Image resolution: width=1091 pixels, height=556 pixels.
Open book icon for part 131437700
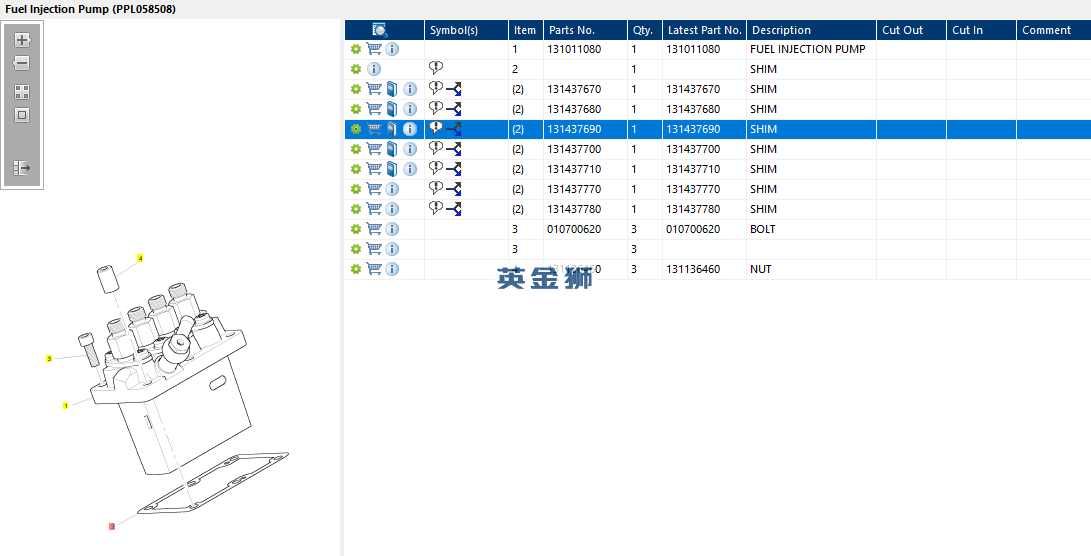pyautogui.click(x=392, y=149)
